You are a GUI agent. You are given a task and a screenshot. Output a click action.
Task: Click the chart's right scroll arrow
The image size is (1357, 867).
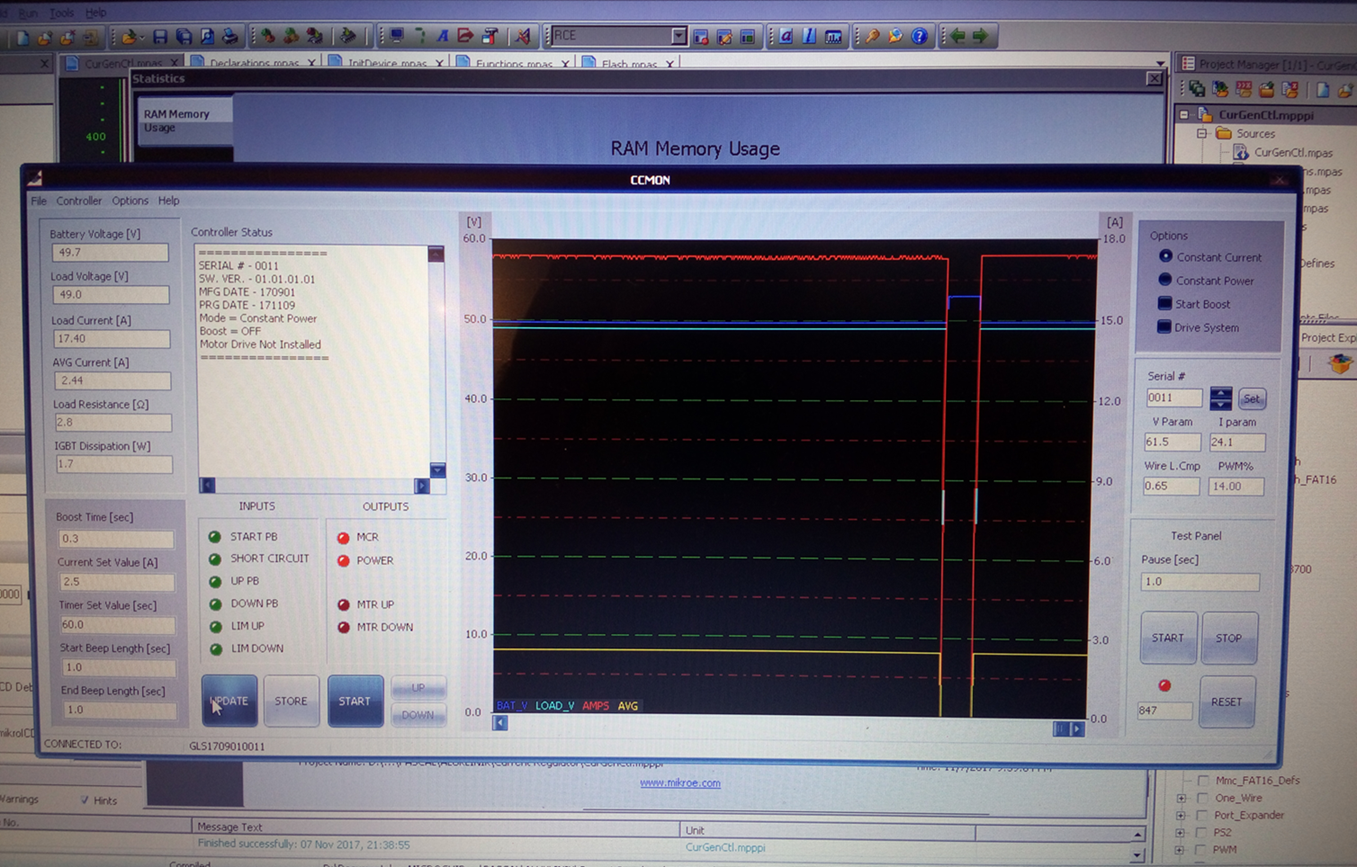(x=1077, y=729)
